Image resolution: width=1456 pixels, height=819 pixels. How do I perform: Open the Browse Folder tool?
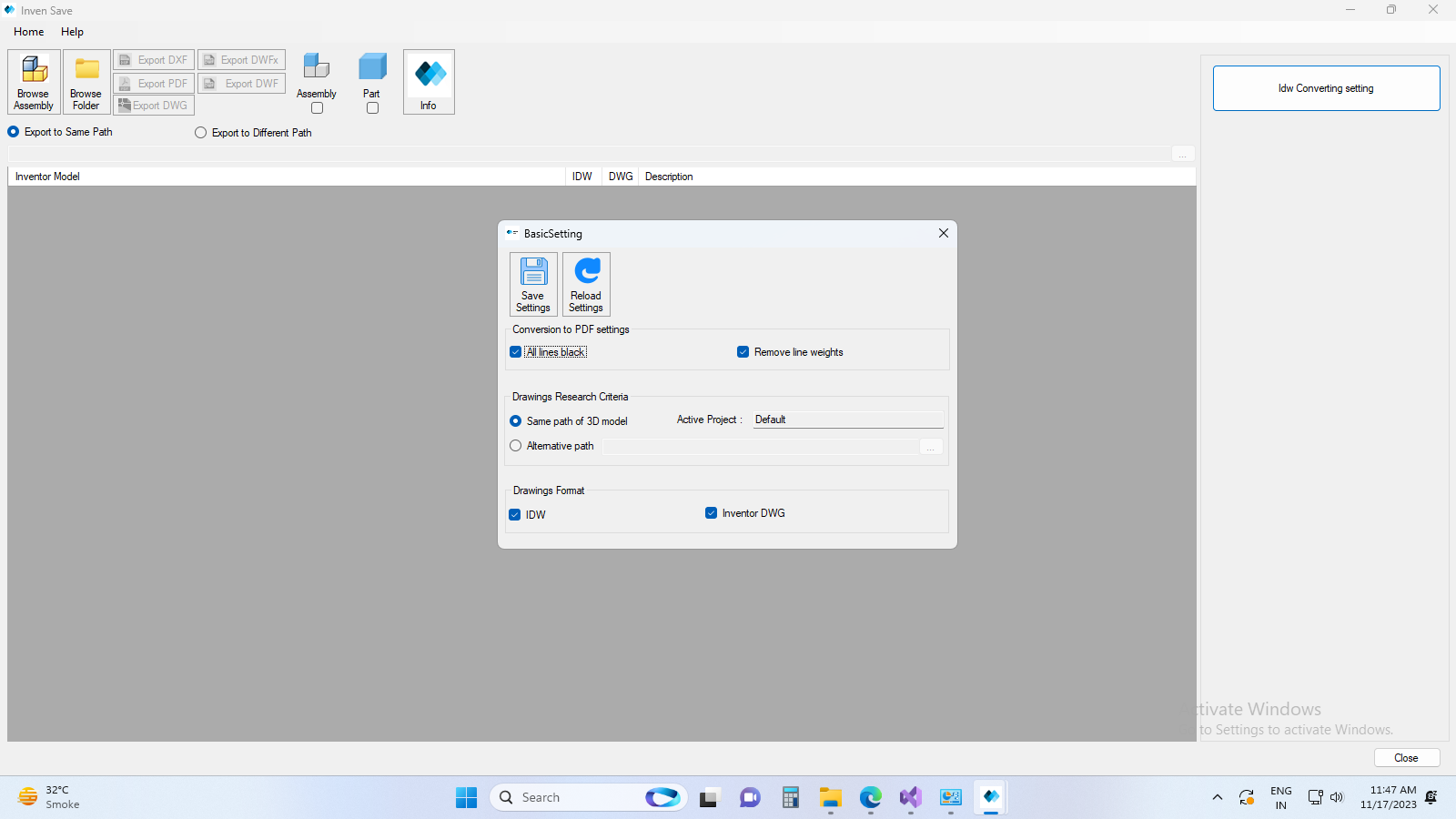click(x=86, y=82)
